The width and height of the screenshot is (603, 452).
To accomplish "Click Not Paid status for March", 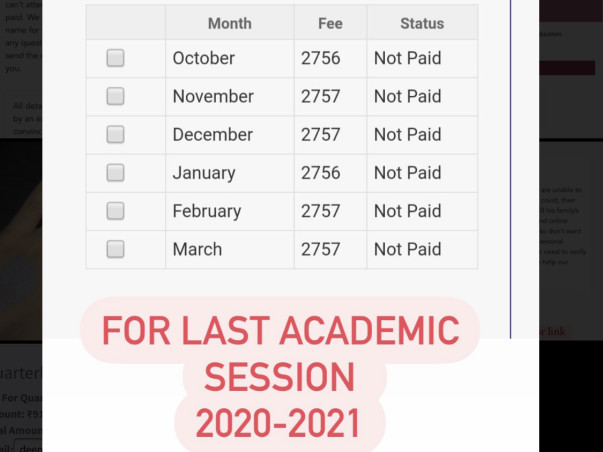I will [x=407, y=249].
